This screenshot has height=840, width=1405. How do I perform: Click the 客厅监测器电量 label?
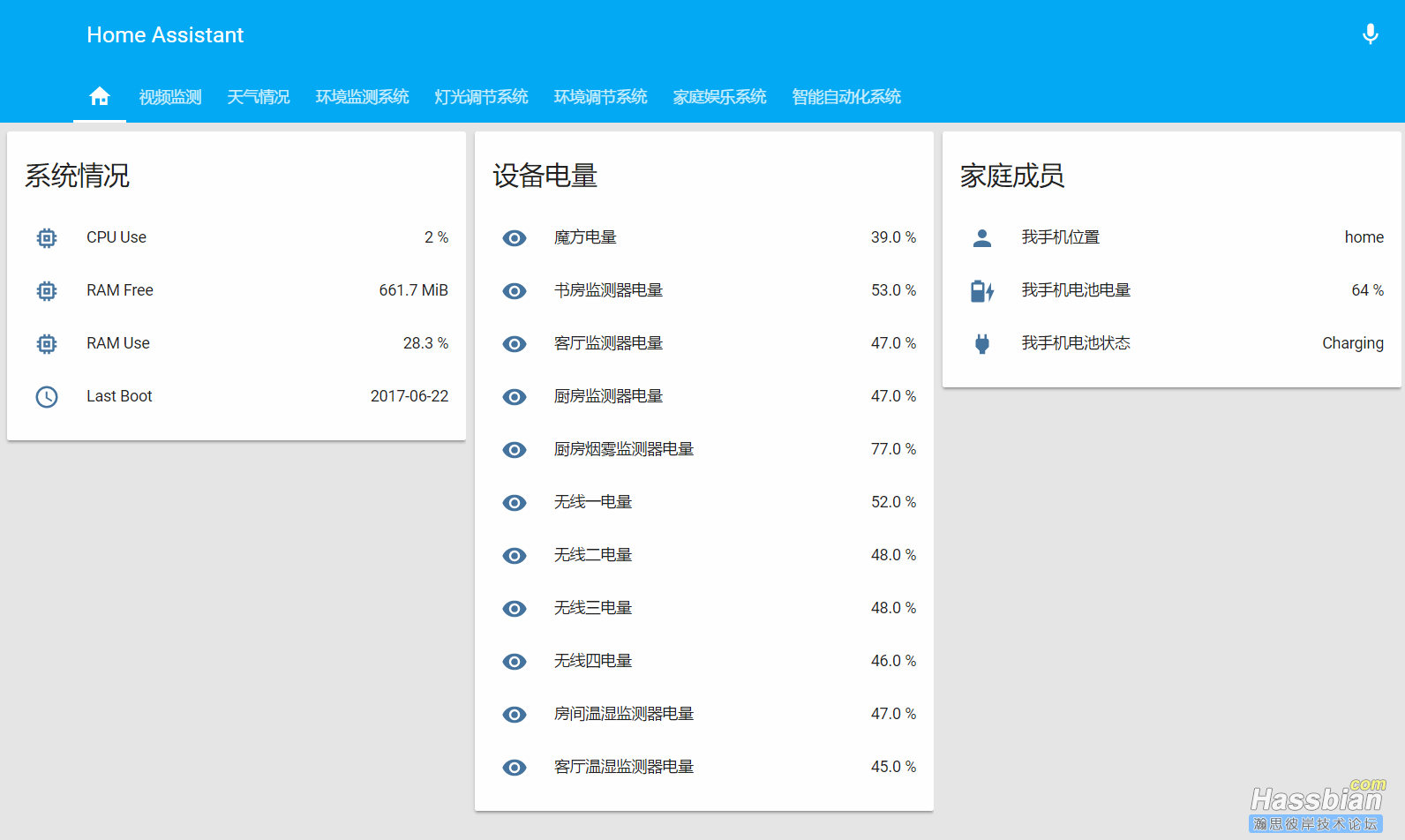click(x=608, y=343)
